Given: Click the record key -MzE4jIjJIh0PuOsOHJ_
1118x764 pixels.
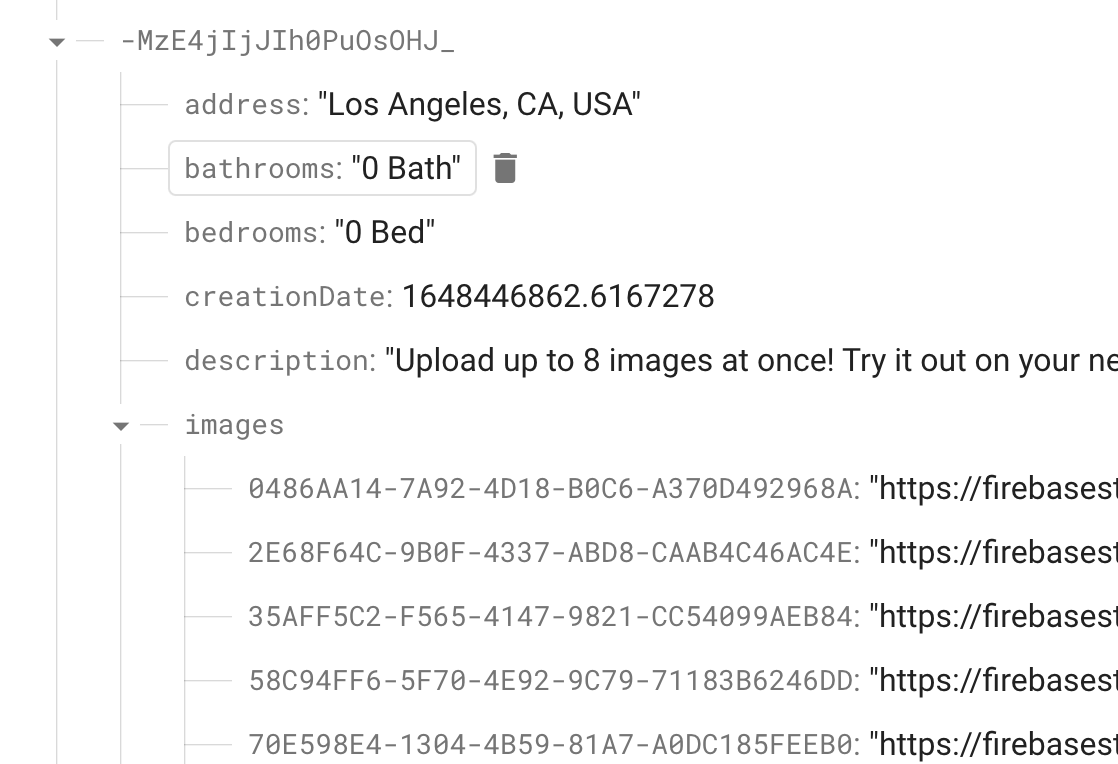Looking at the screenshot, I should pyautogui.click(x=290, y=40).
